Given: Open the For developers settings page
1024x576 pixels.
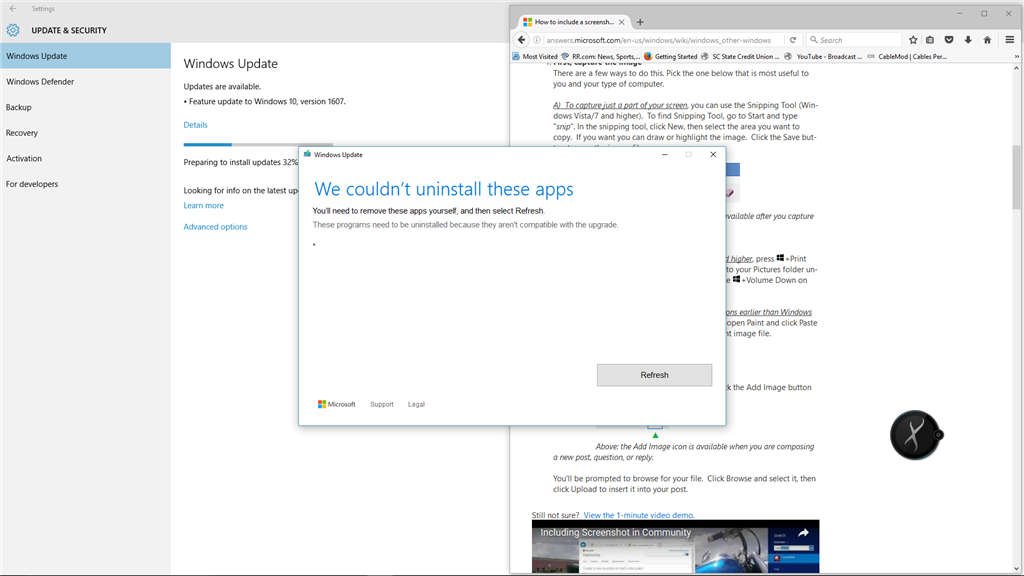Looking at the screenshot, I should (x=86, y=184).
